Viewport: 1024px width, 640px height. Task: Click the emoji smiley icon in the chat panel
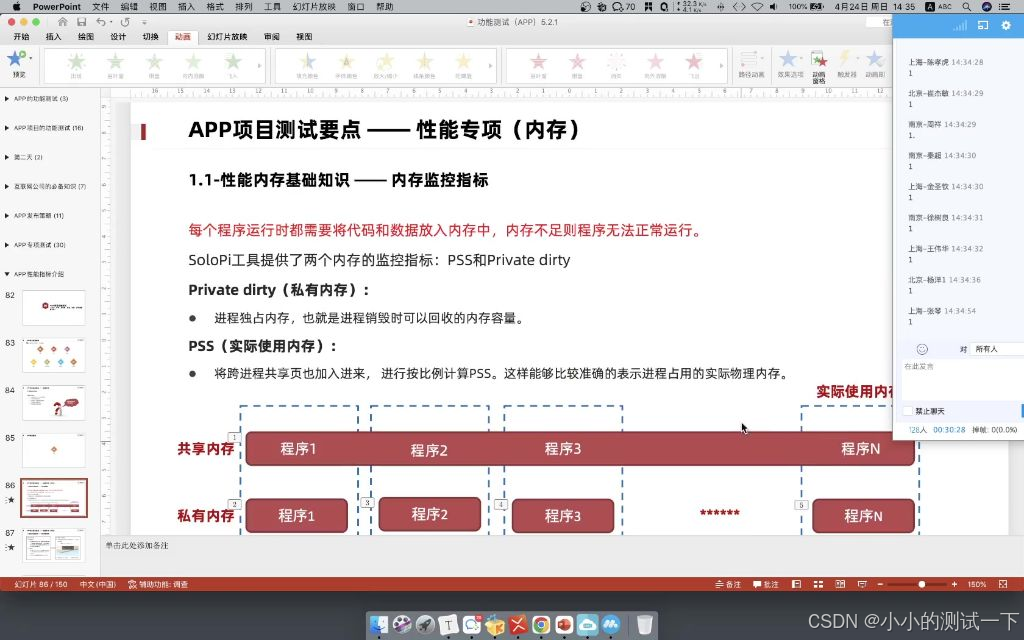(x=922, y=349)
